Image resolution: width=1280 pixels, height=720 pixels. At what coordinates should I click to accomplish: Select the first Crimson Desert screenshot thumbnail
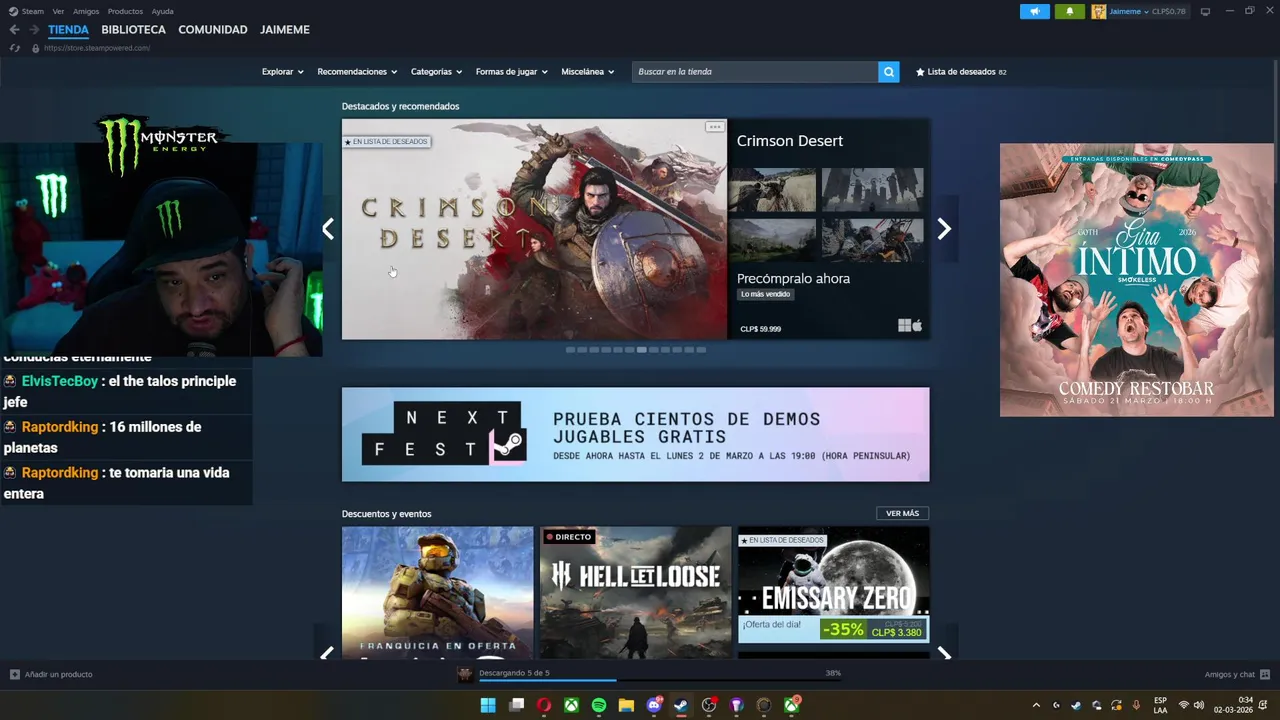coord(772,190)
